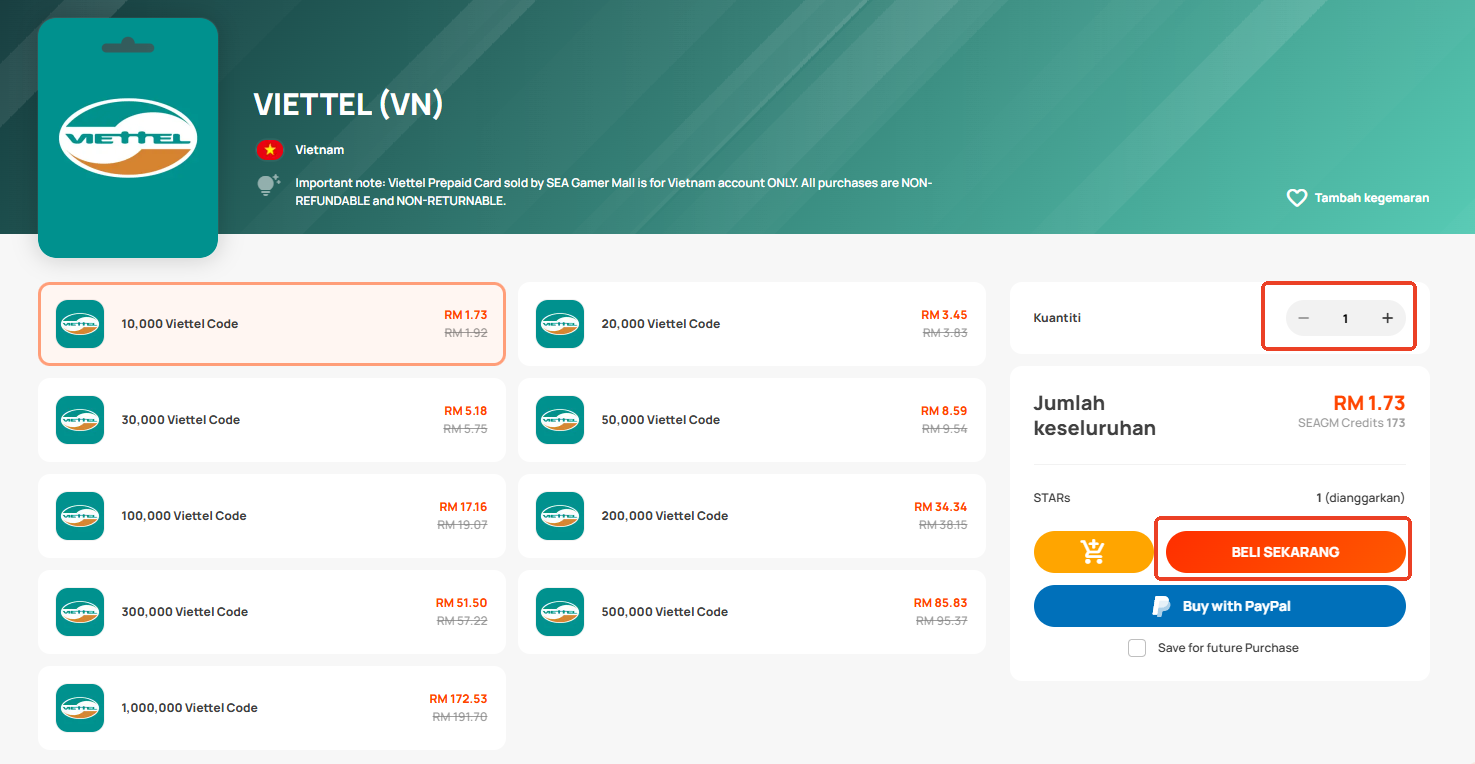
Task: Click the RM 5.18 price text
Action: [466, 411]
